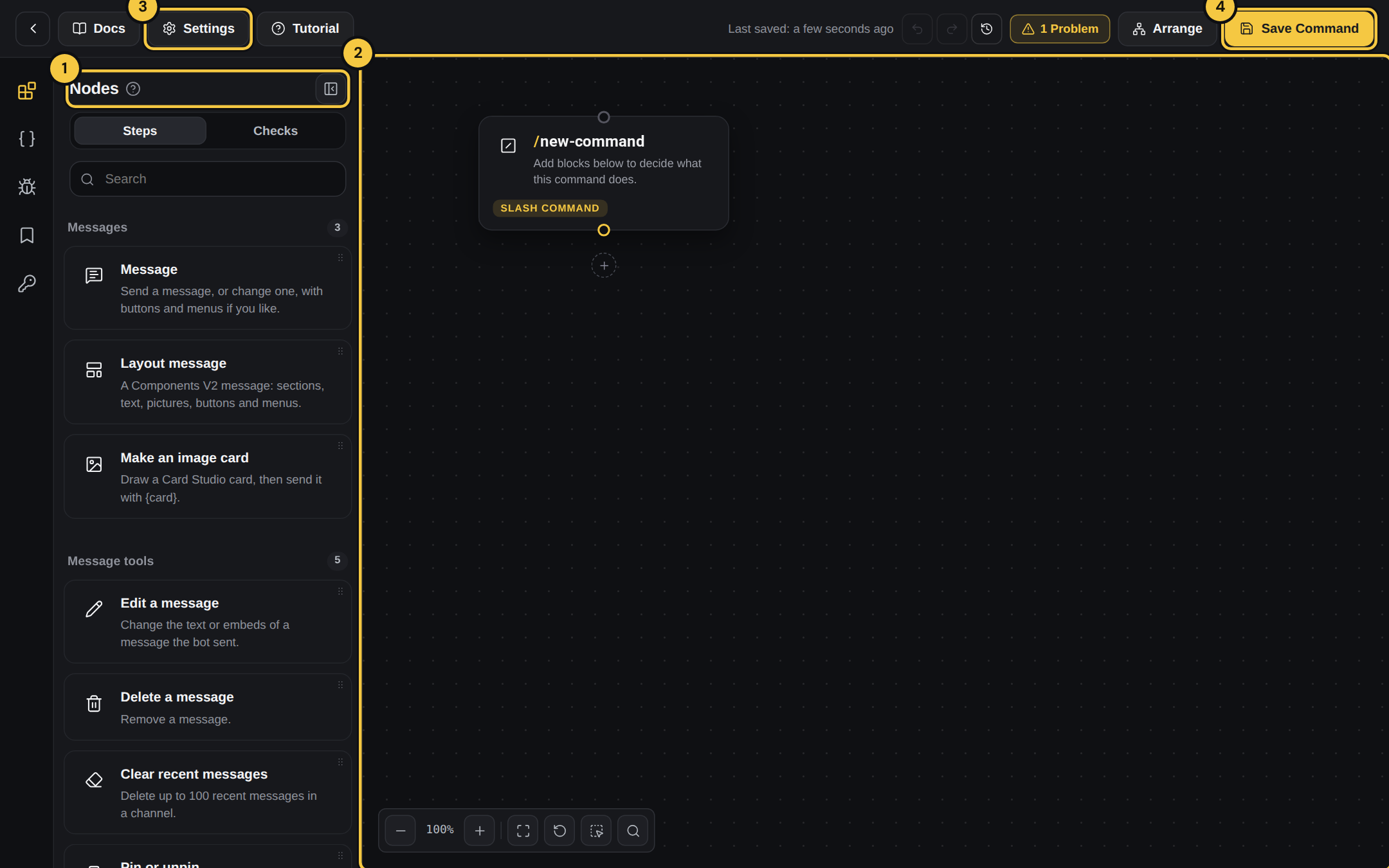Viewport: 1389px width, 868px height.
Task: Click the 1 Problem warning button
Action: click(x=1060, y=29)
